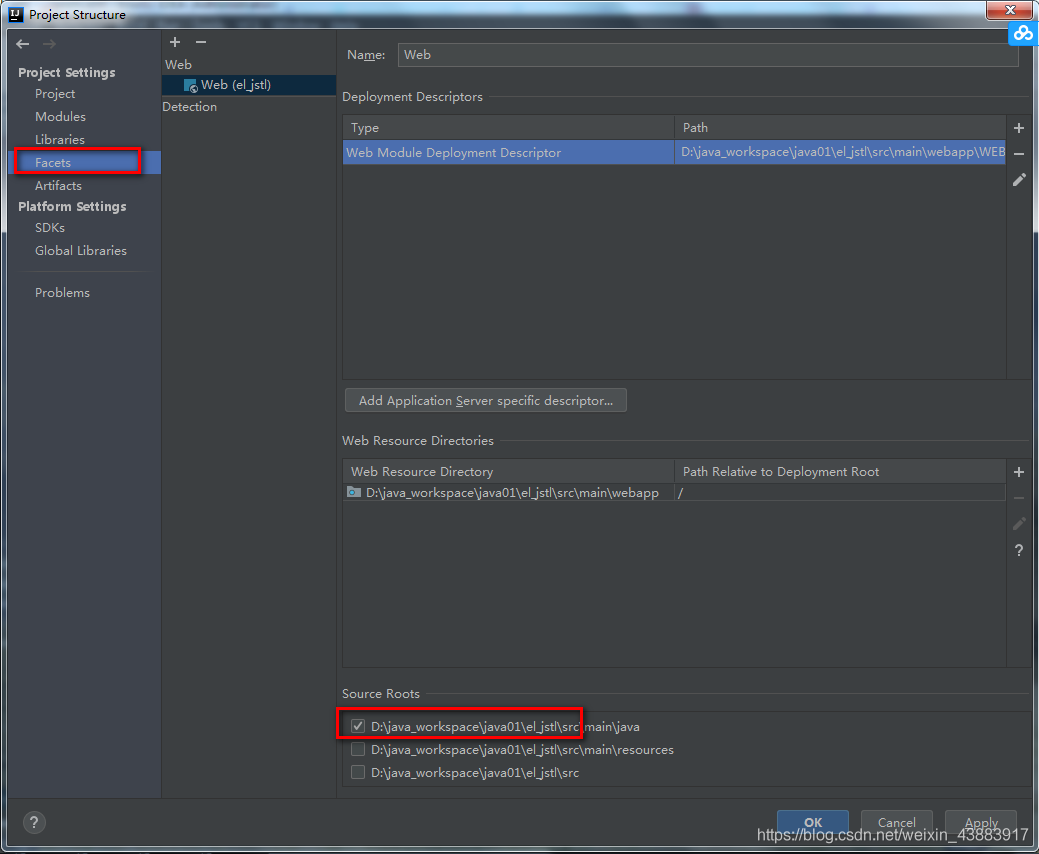Open the Detection entry

pyautogui.click(x=190, y=107)
